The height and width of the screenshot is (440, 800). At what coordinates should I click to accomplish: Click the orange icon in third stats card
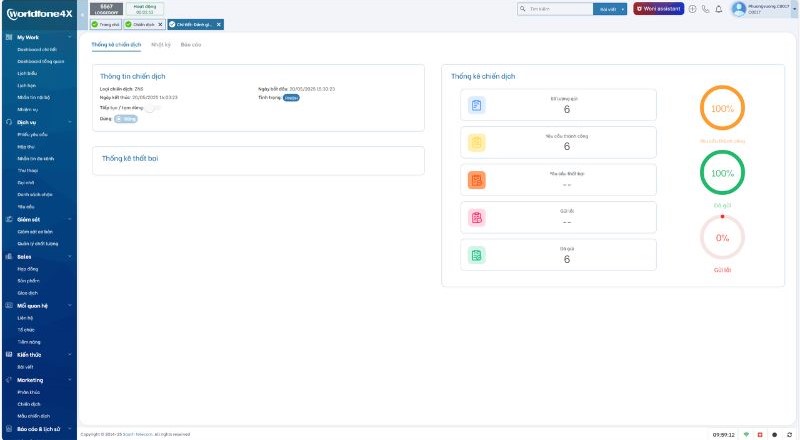tap(477, 180)
